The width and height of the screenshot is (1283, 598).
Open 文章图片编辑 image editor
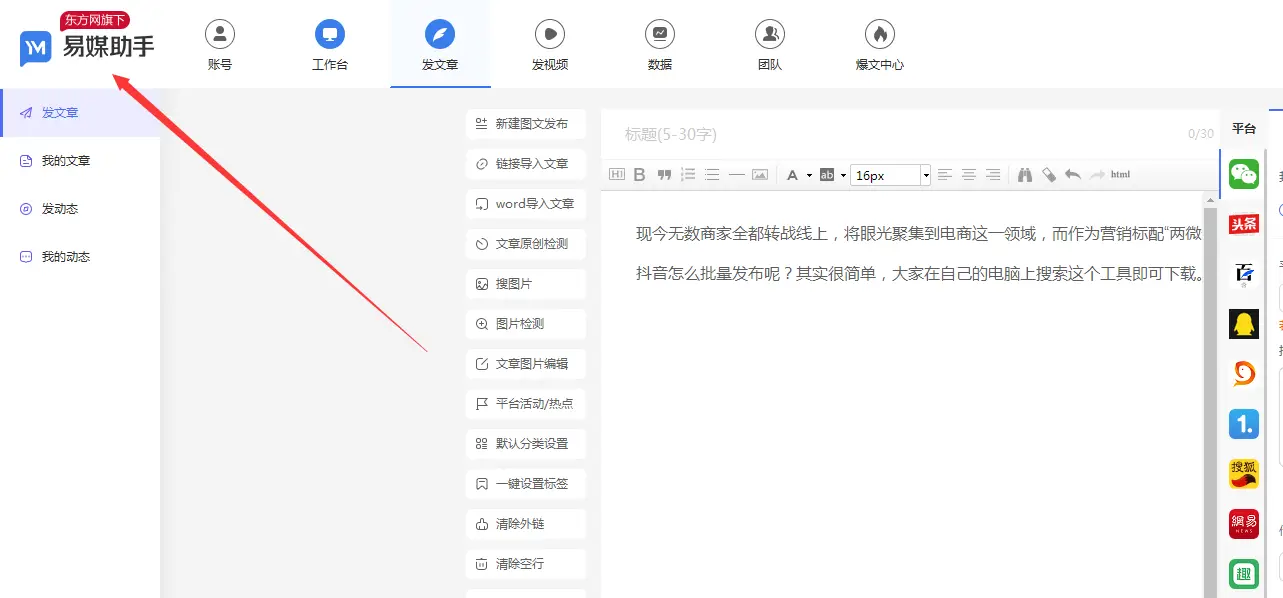coord(526,364)
